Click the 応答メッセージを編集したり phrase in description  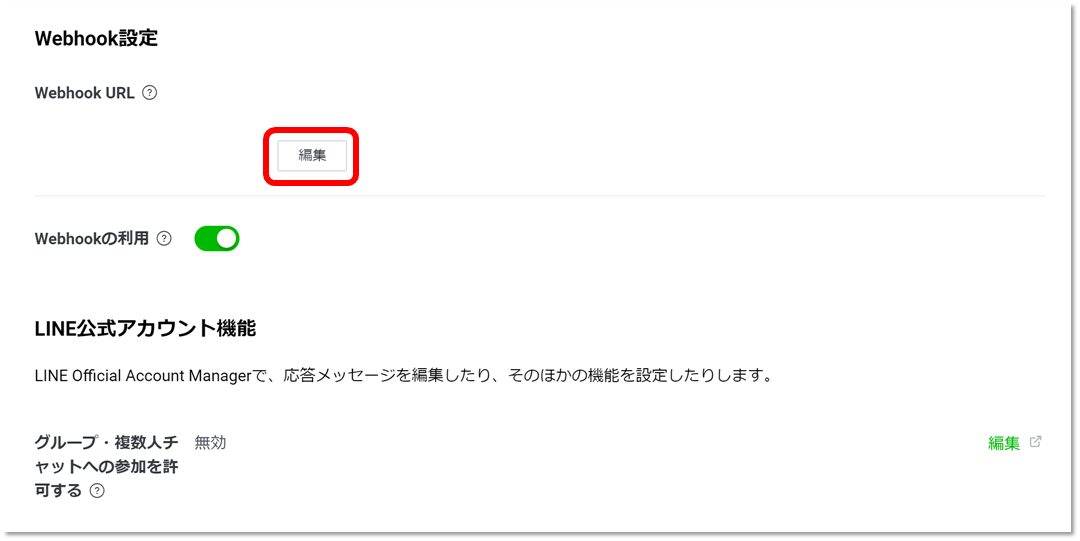pyautogui.click(x=392, y=376)
